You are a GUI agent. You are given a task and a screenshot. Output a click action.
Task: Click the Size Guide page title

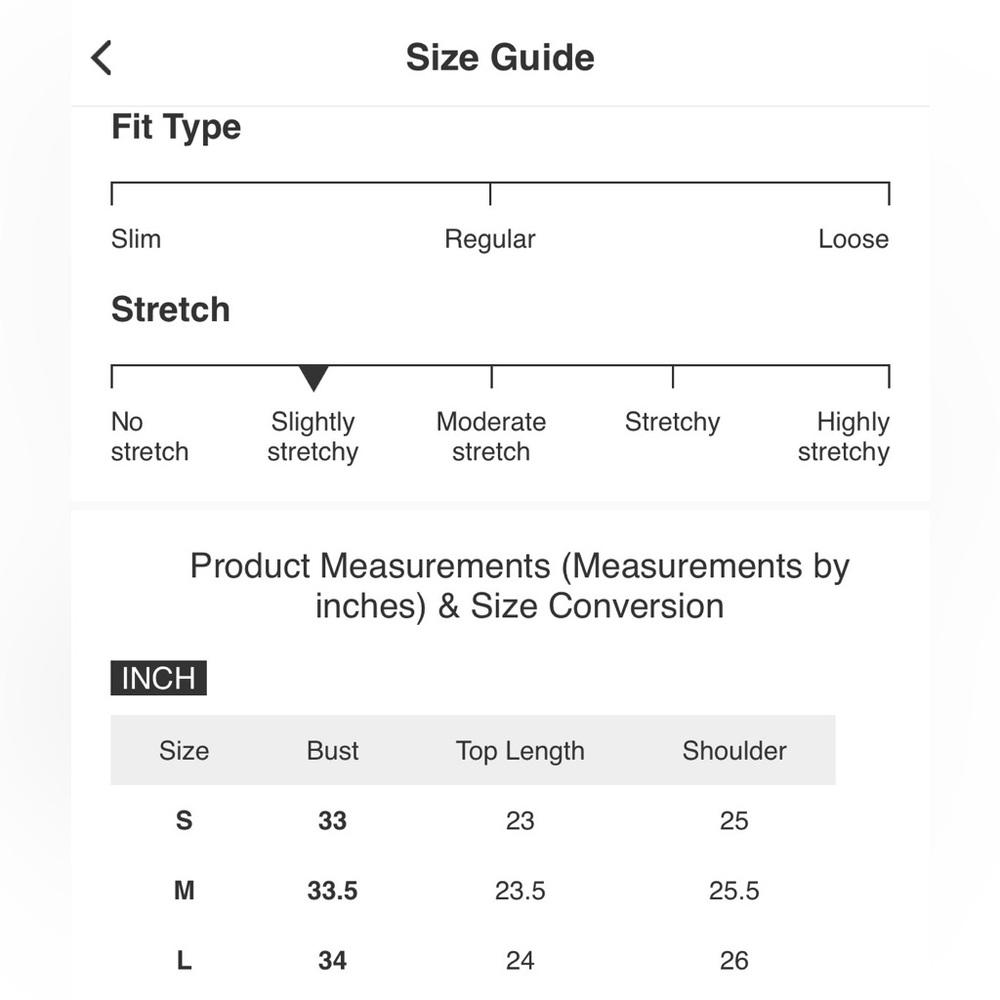pyautogui.click(x=500, y=57)
